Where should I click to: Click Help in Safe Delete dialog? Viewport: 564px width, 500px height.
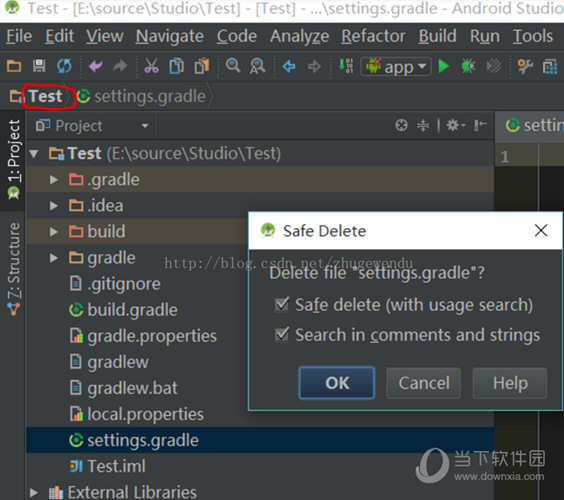pyautogui.click(x=510, y=383)
